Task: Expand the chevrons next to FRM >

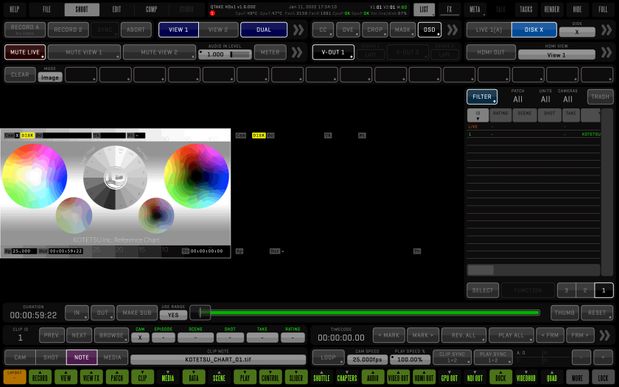Action: (604, 335)
